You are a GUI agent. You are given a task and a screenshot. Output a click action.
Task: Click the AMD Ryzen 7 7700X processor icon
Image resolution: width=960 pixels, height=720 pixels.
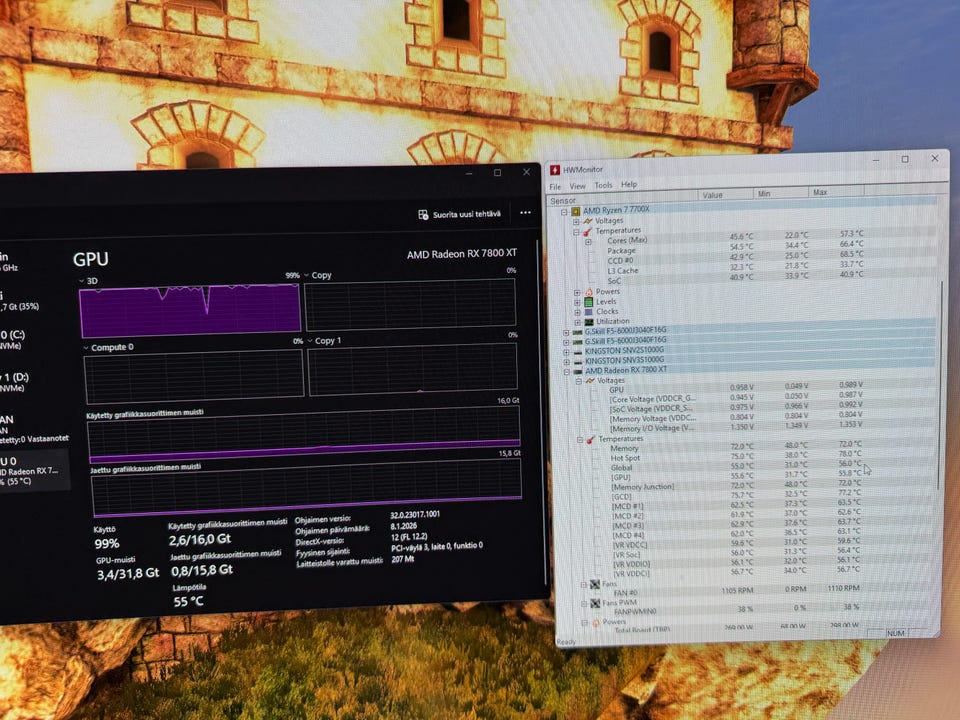pyautogui.click(x=576, y=211)
